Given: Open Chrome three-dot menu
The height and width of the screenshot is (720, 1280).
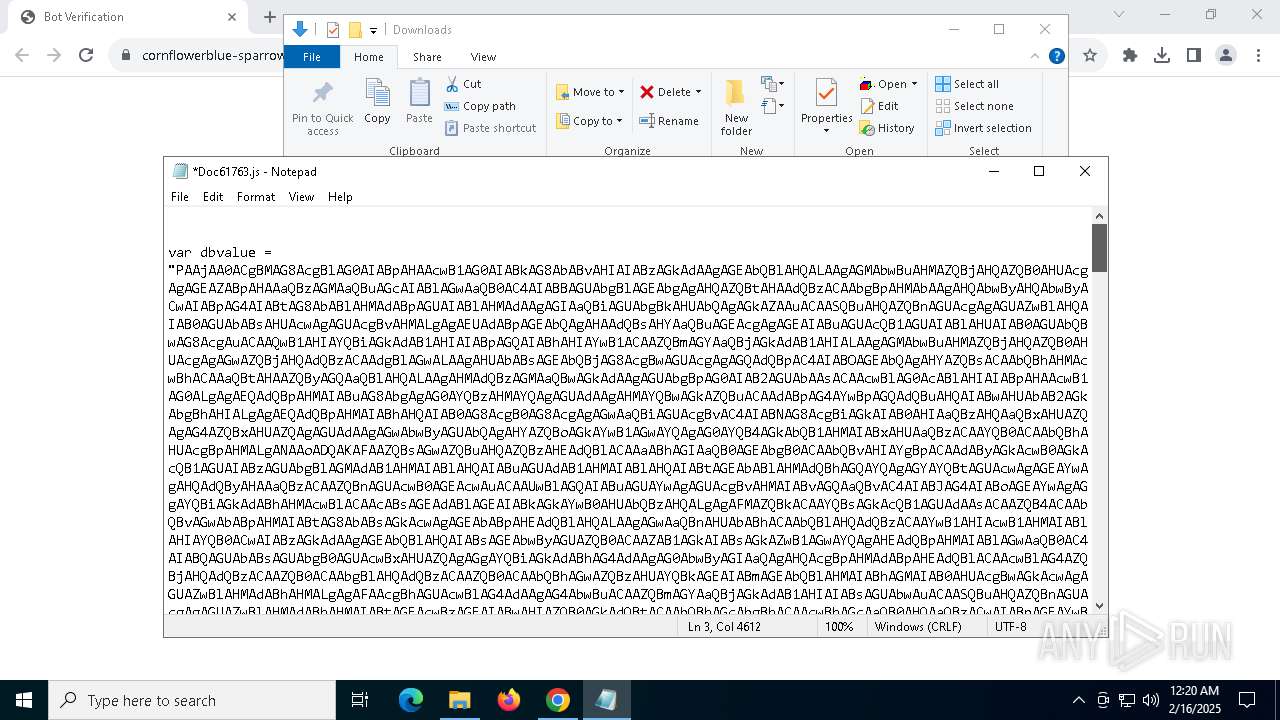Looking at the screenshot, I should coord(1258,56).
